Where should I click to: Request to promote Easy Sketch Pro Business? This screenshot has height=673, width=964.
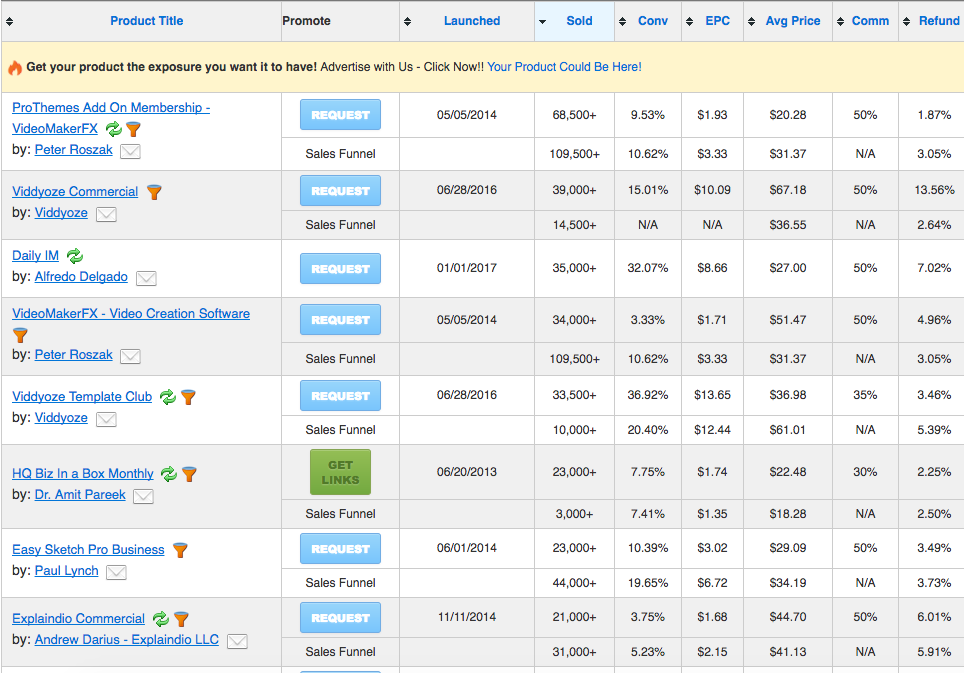tap(341, 549)
